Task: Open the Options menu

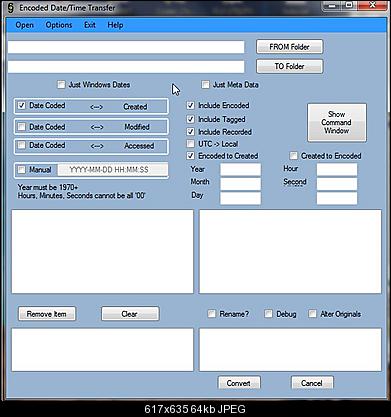Action: tap(59, 25)
